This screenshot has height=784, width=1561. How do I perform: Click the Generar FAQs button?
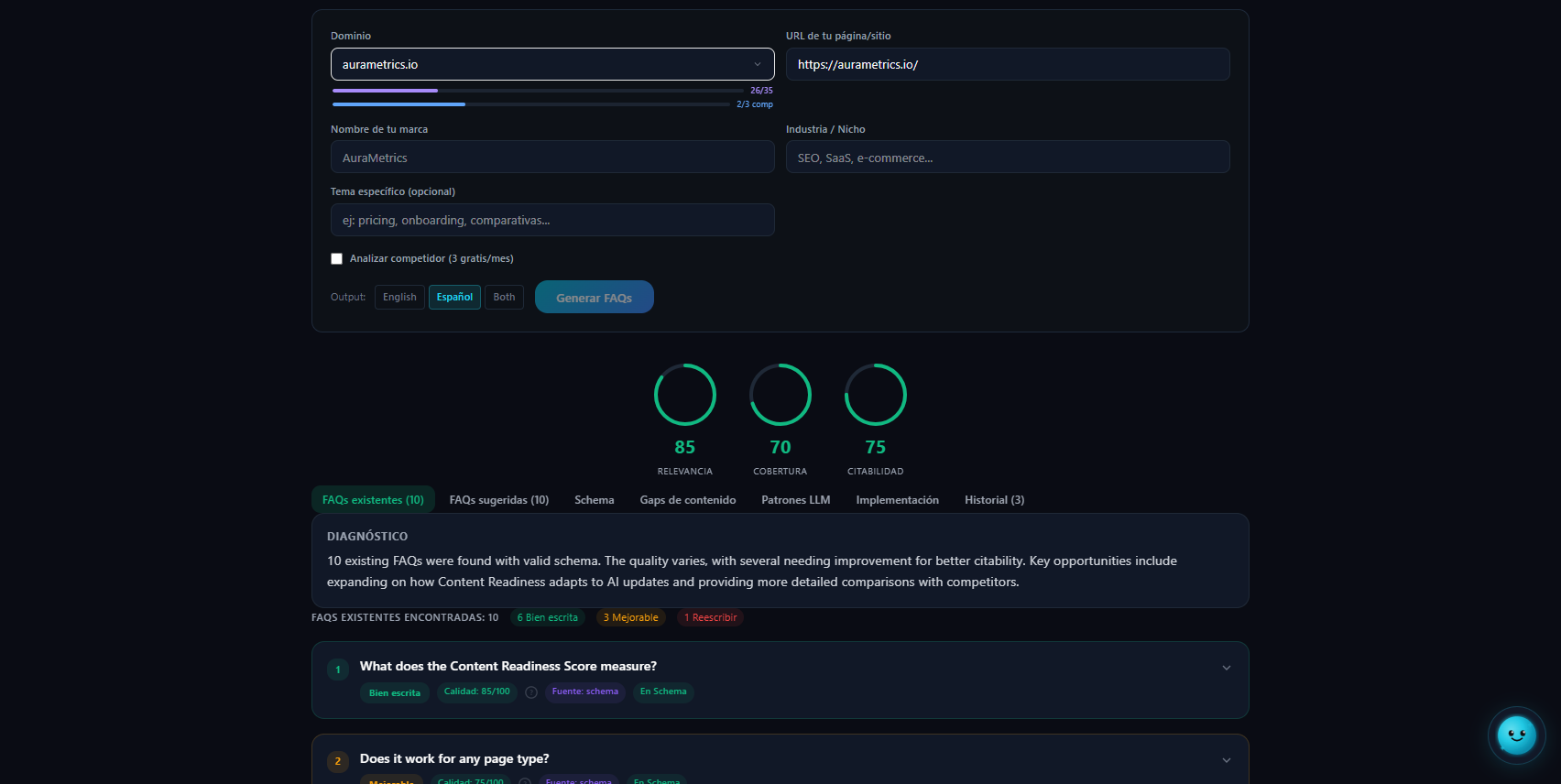tap(595, 297)
